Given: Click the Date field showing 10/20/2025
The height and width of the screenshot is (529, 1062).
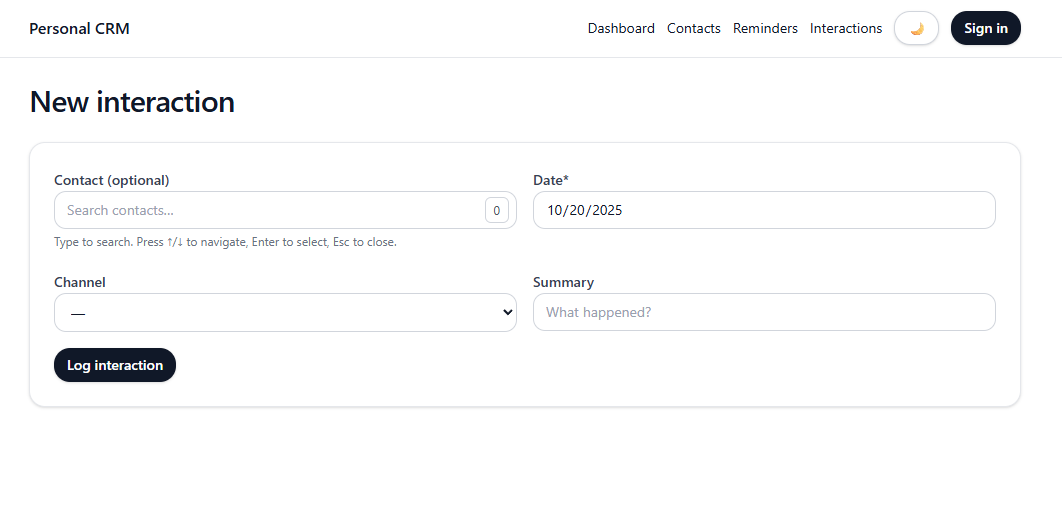Looking at the screenshot, I should coord(764,210).
